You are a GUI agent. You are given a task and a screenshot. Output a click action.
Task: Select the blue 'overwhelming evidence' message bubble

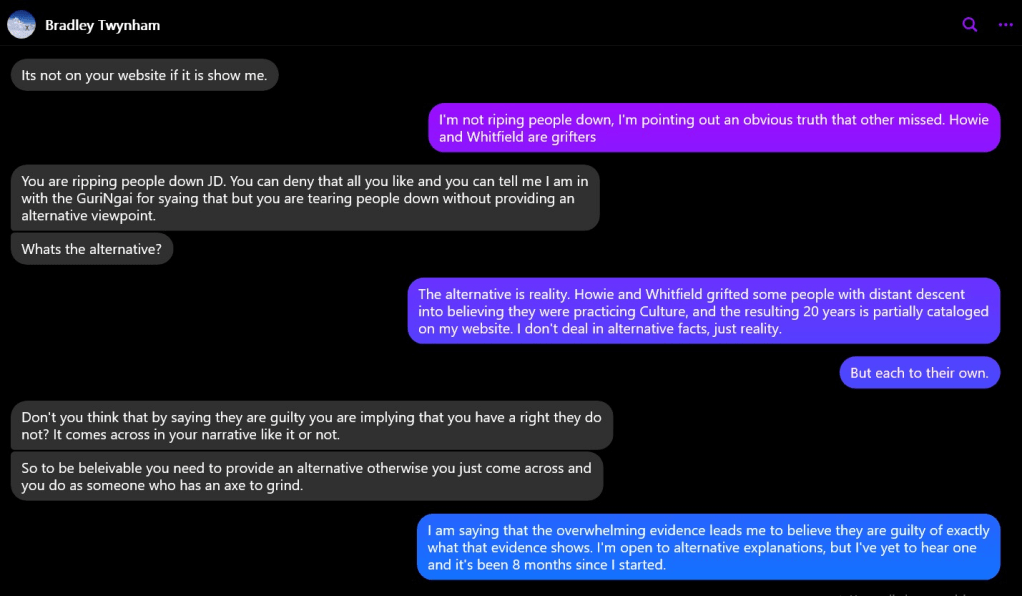(x=708, y=547)
